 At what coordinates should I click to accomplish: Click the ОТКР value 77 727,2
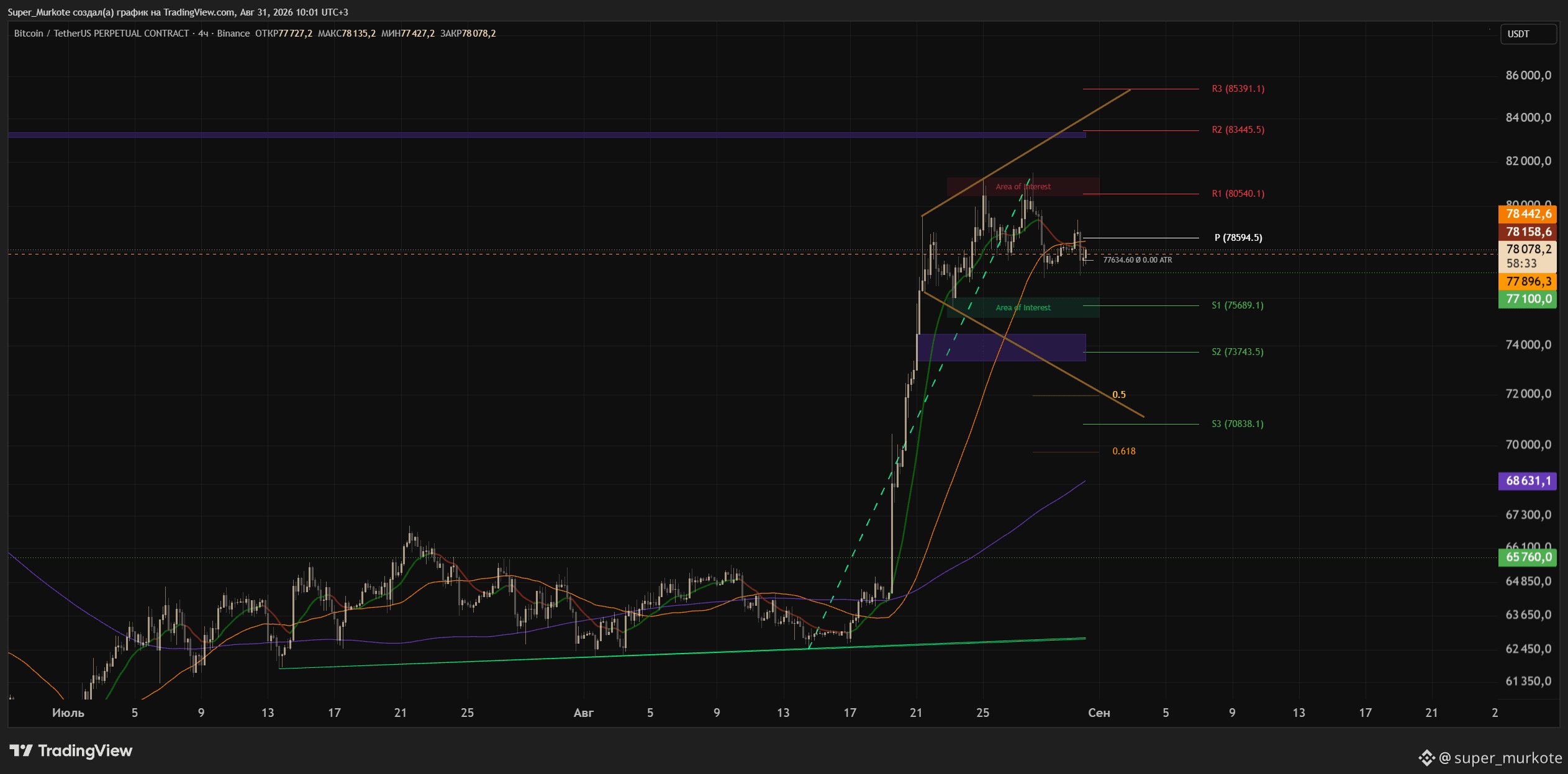pos(295,34)
